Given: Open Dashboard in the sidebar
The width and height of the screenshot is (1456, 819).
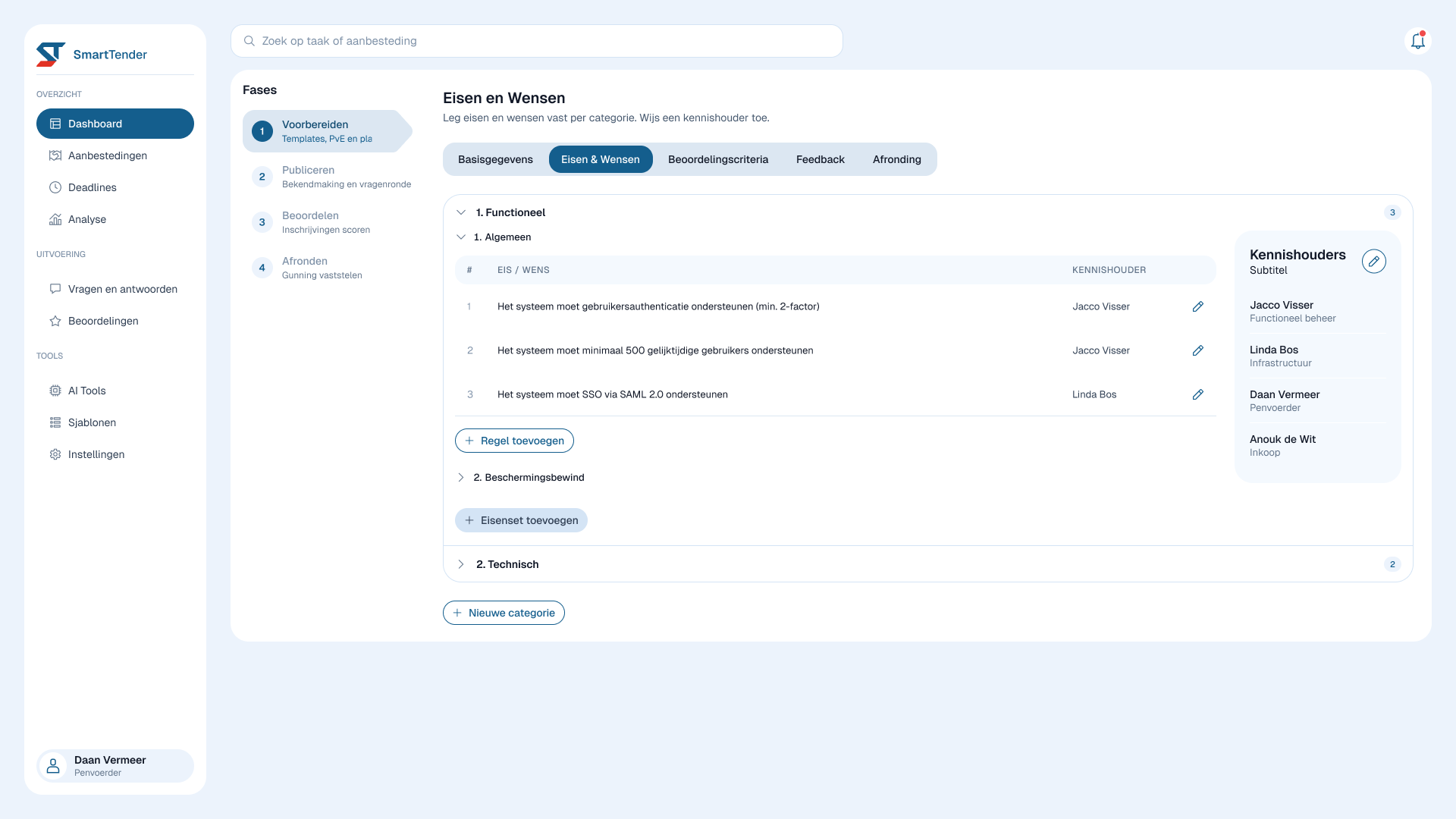Looking at the screenshot, I should pyautogui.click(x=115, y=124).
